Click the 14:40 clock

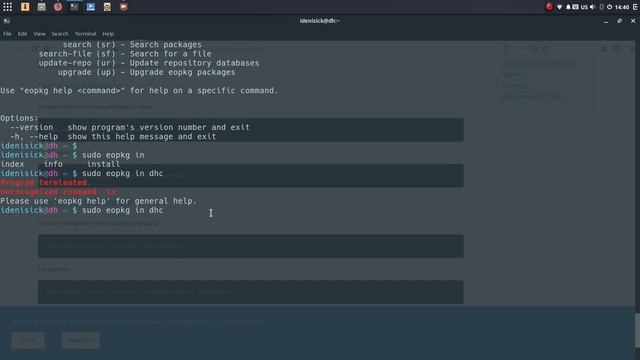coord(622,7)
